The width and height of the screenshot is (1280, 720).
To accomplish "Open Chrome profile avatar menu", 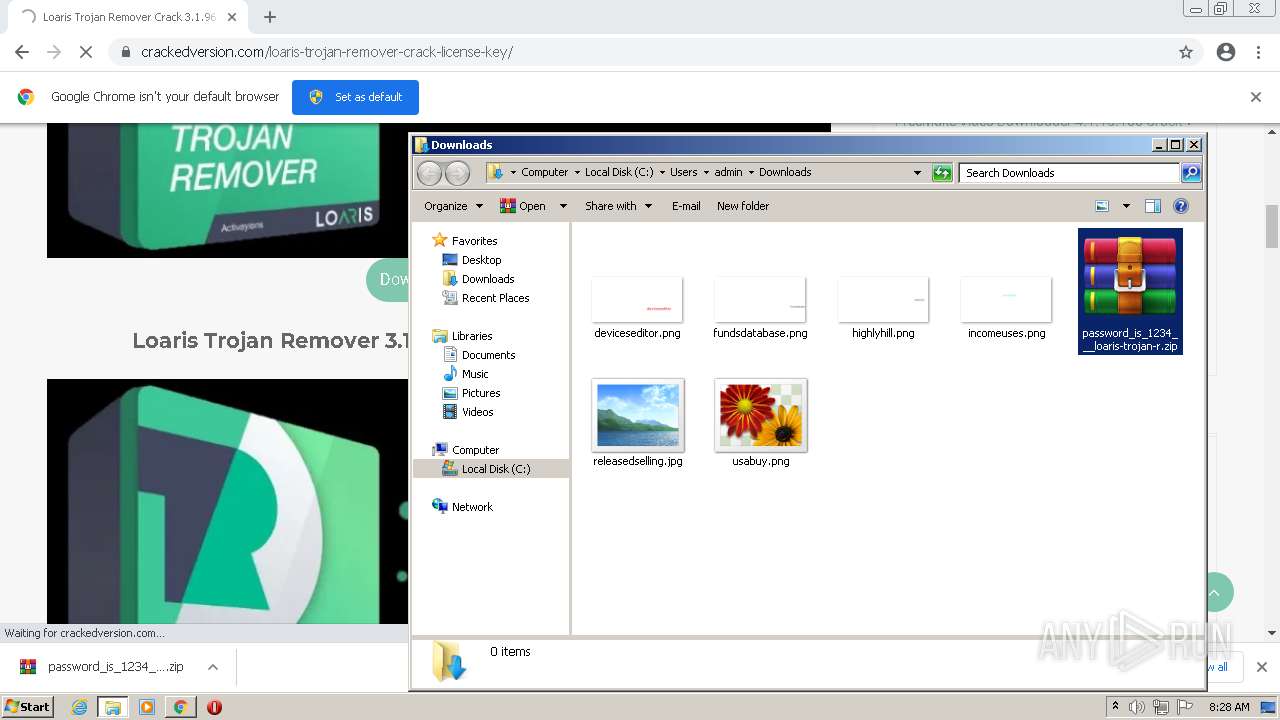I will click(x=1226, y=52).
